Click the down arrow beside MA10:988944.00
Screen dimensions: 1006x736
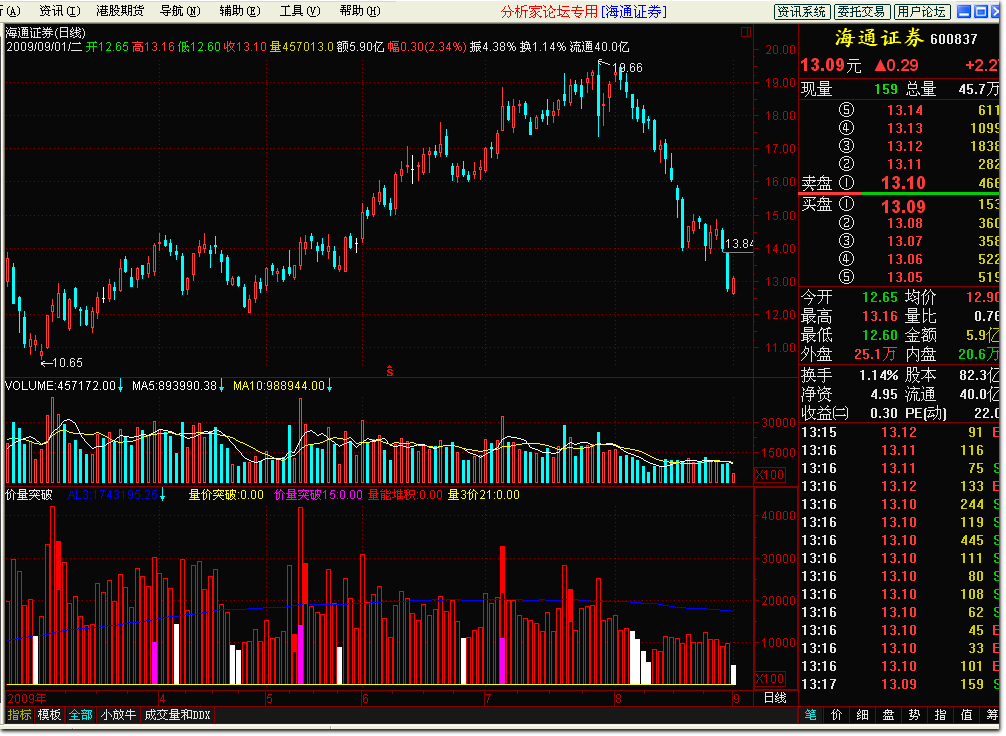pyautogui.click(x=329, y=386)
